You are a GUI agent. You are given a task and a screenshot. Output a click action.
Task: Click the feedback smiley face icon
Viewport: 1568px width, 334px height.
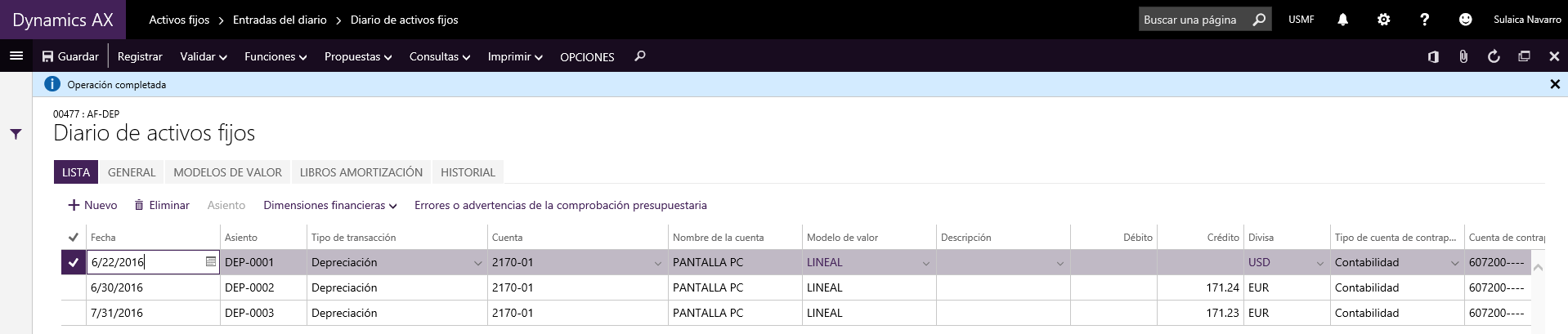[x=1465, y=20]
